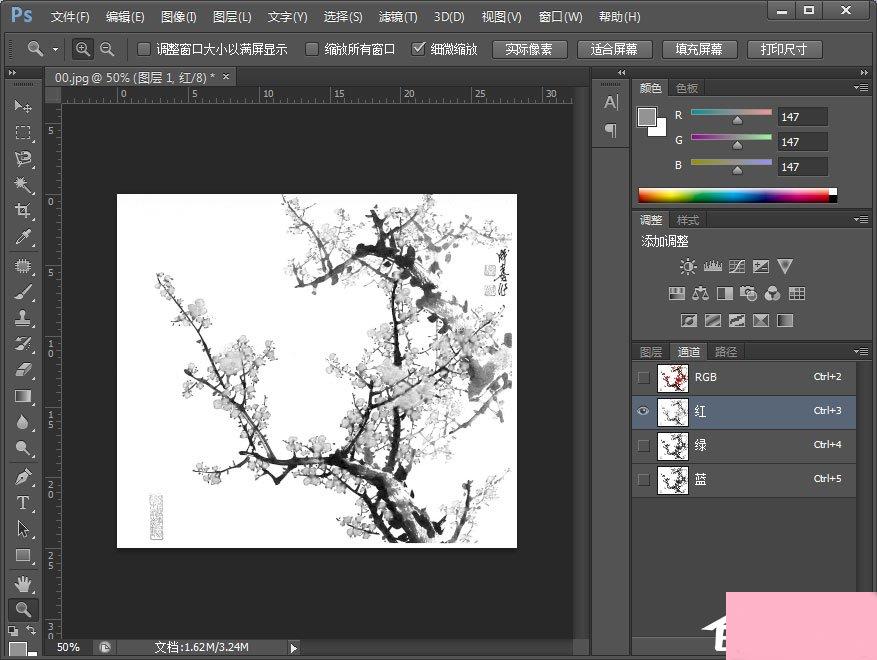
Task: Switch to the 路径 tab
Action: (x=725, y=352)
